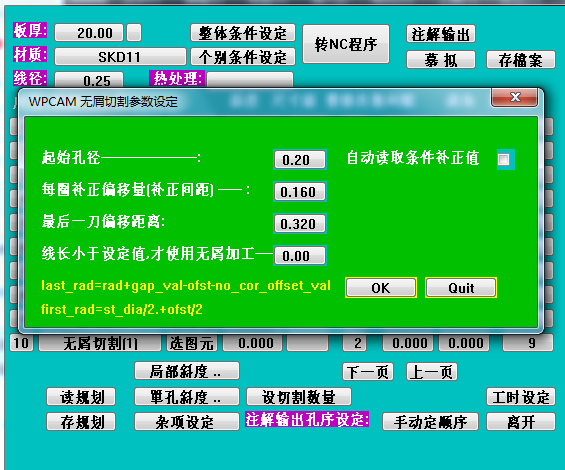Select the 最后一刀偏移距离 field 0.320

tap(300, 223)
